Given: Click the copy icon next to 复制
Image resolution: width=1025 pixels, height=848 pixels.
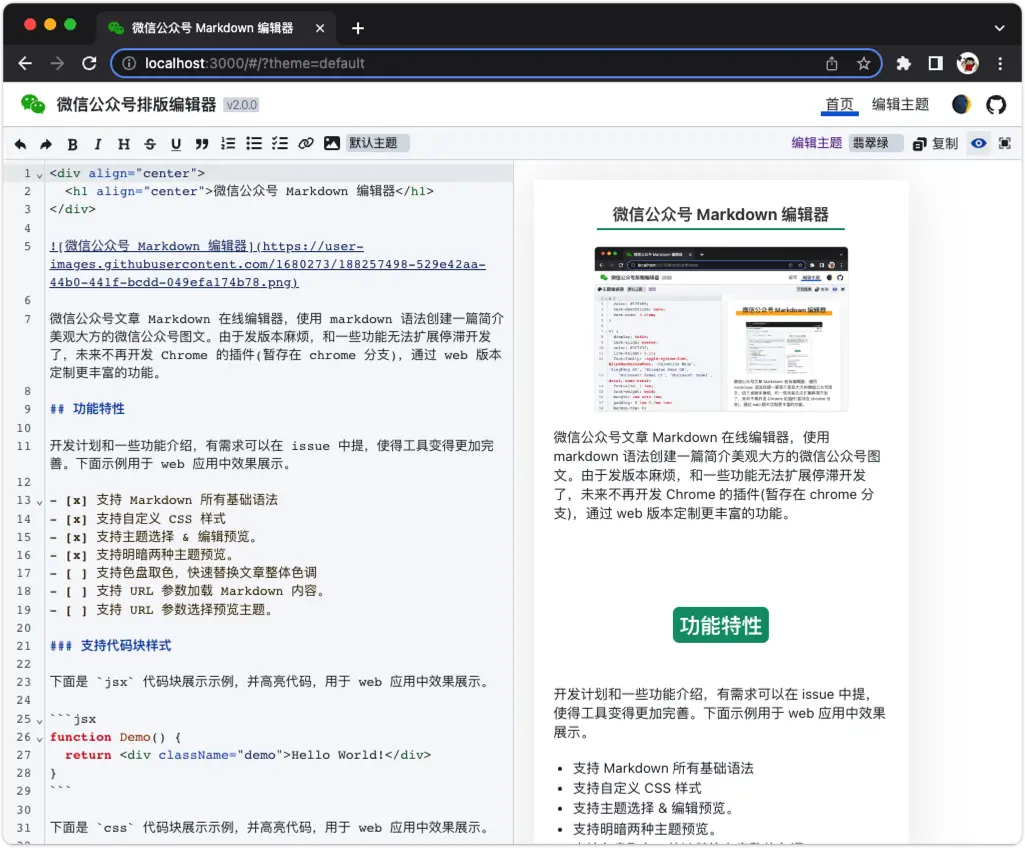Looking at the screenshot, I should pyautogui.click(x=919, y=144).
